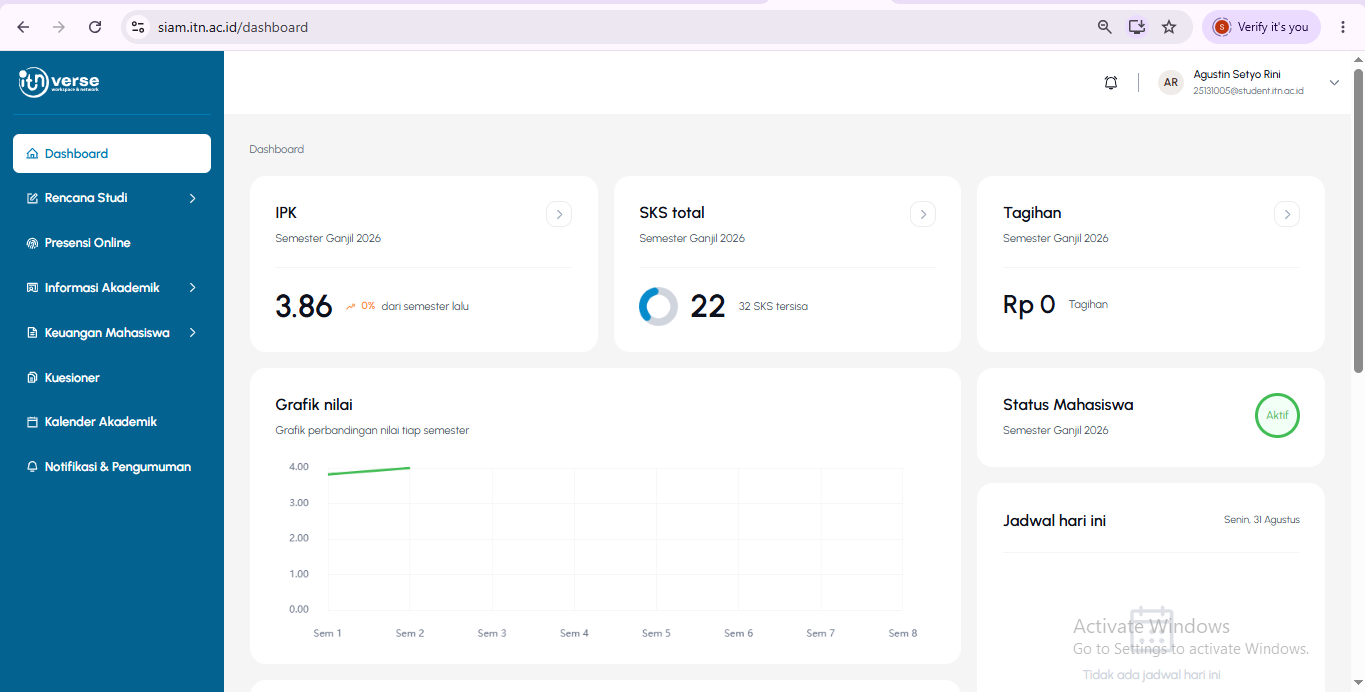This screenshot has height=692, width=1365.
Task: Click the Tagihan link beside Rp 0
Action: point(1088,304)
